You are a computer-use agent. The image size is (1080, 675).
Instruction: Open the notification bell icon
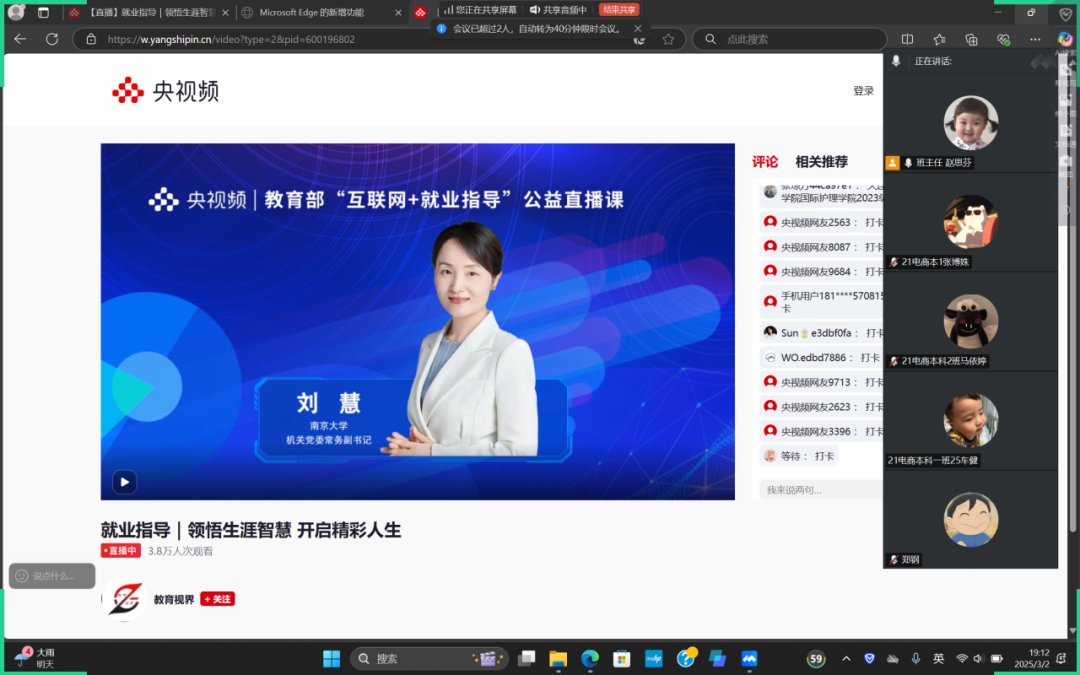(x=1061, y=658)
